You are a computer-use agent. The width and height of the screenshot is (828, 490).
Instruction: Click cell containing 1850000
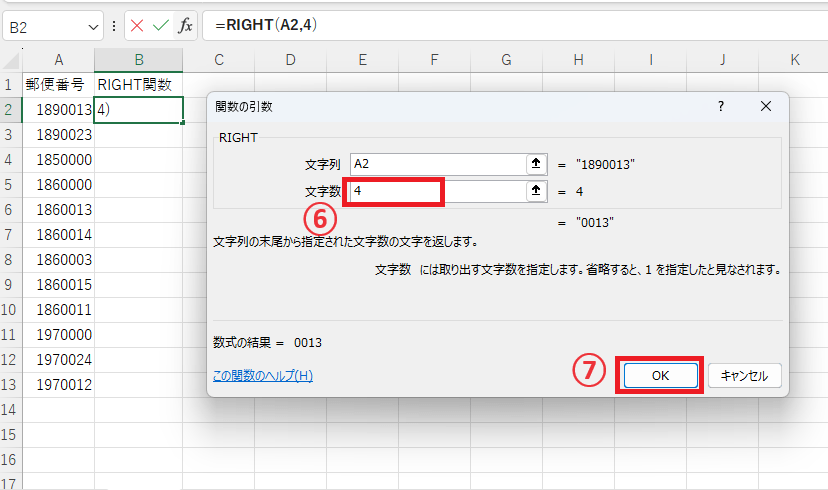coord(59,160)
